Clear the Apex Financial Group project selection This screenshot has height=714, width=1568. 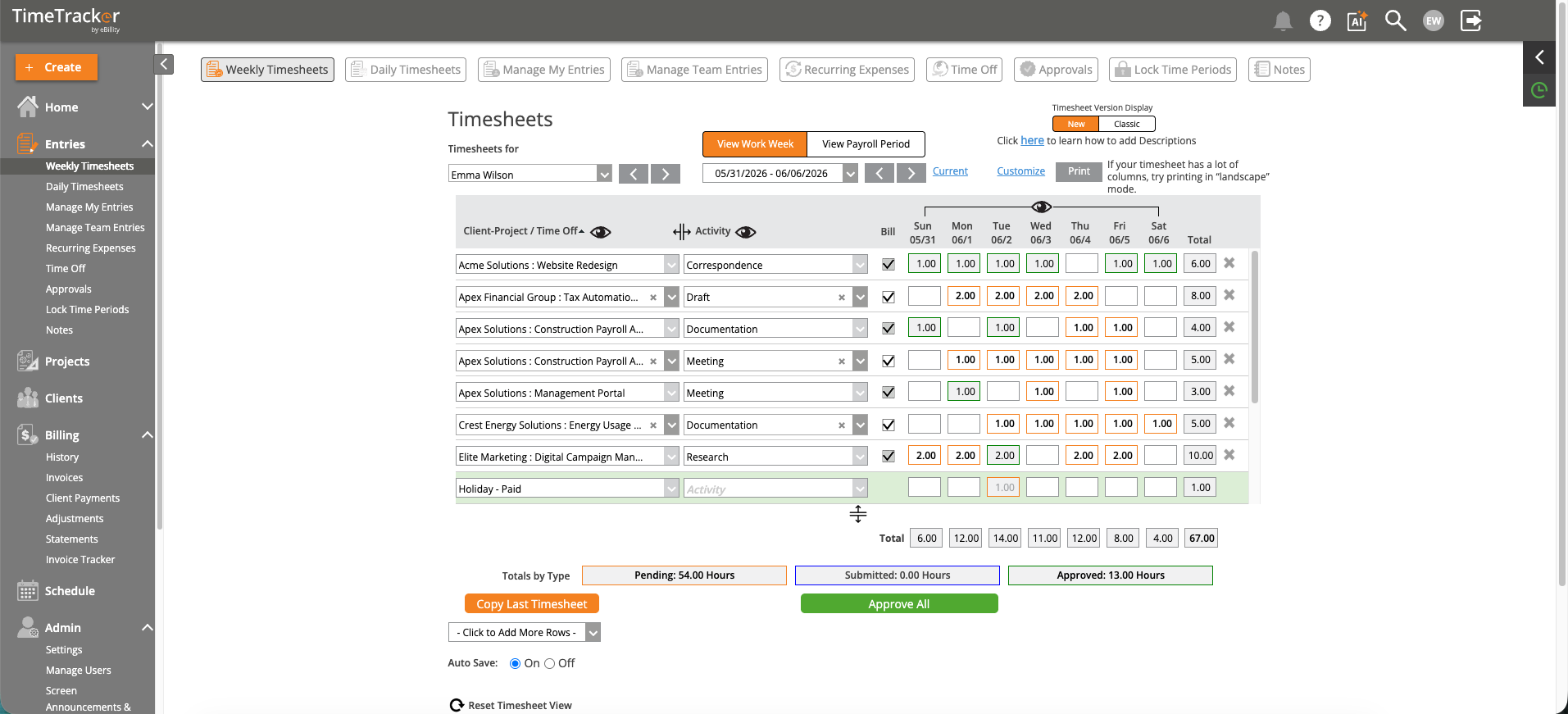coord(653,298)
